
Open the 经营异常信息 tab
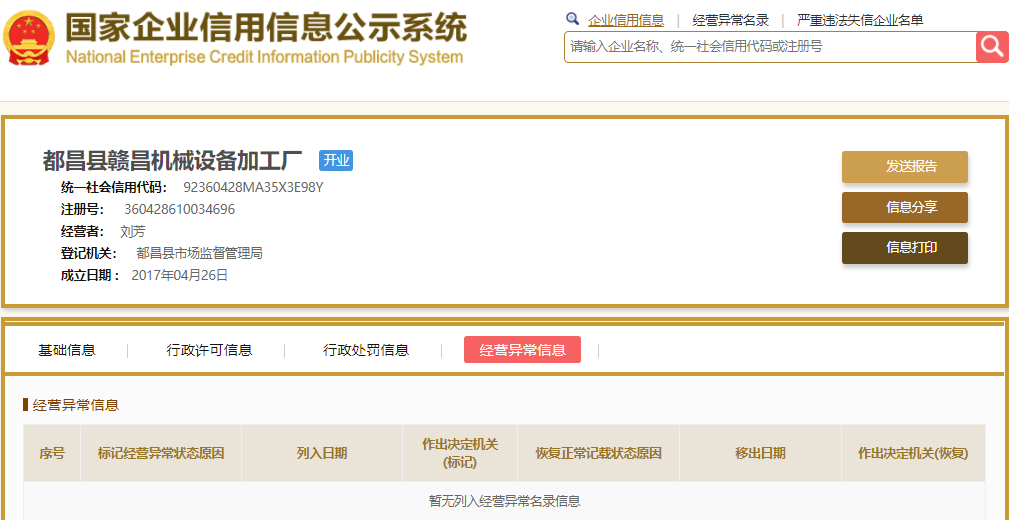(x=523, y=349)
